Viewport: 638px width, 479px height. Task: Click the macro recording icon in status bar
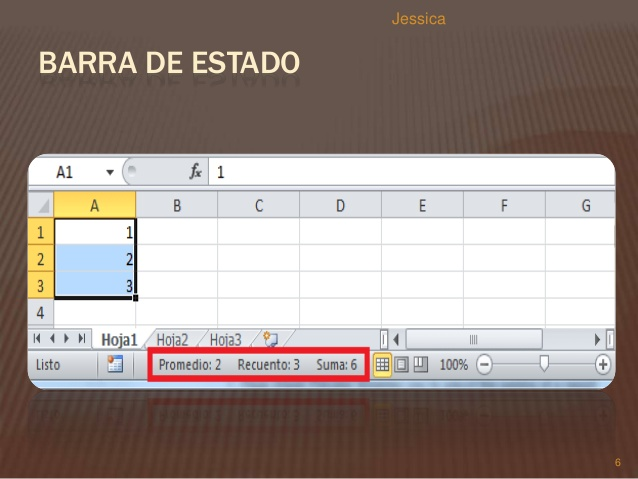[x=115, y=364]
